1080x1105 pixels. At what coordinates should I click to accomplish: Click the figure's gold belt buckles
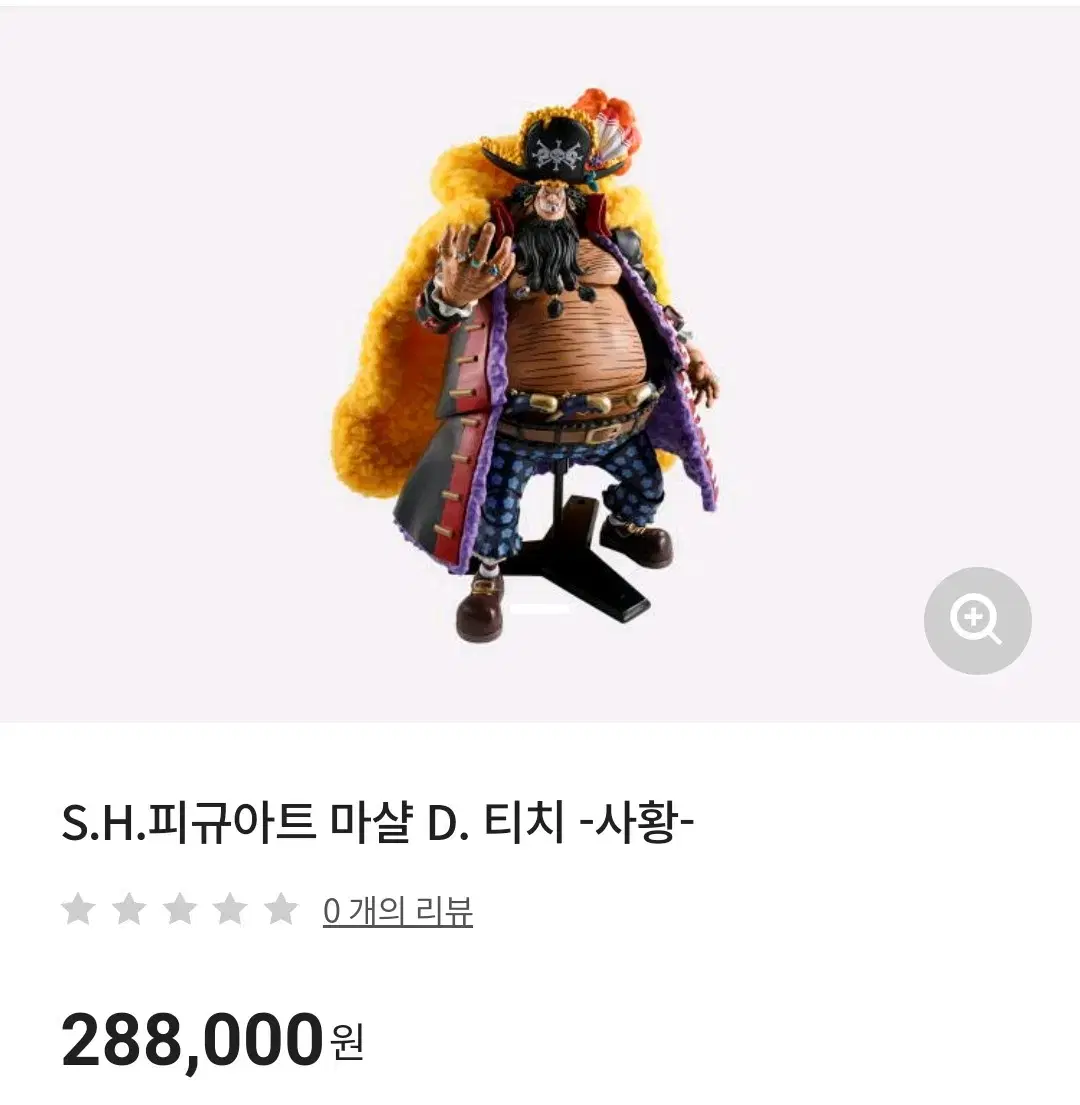tap(572, 404)
